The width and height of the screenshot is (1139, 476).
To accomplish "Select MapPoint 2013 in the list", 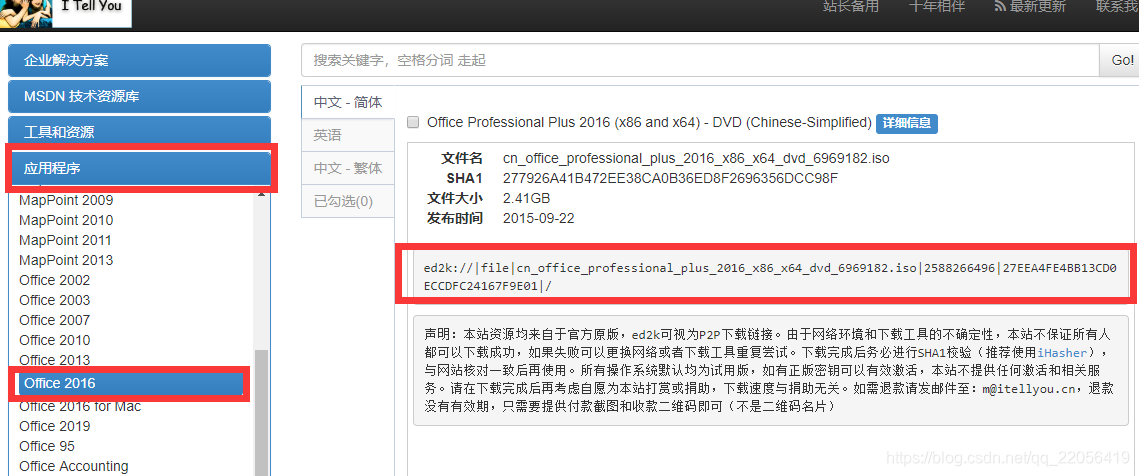I will pyautogui.click(x=66, y=260).
